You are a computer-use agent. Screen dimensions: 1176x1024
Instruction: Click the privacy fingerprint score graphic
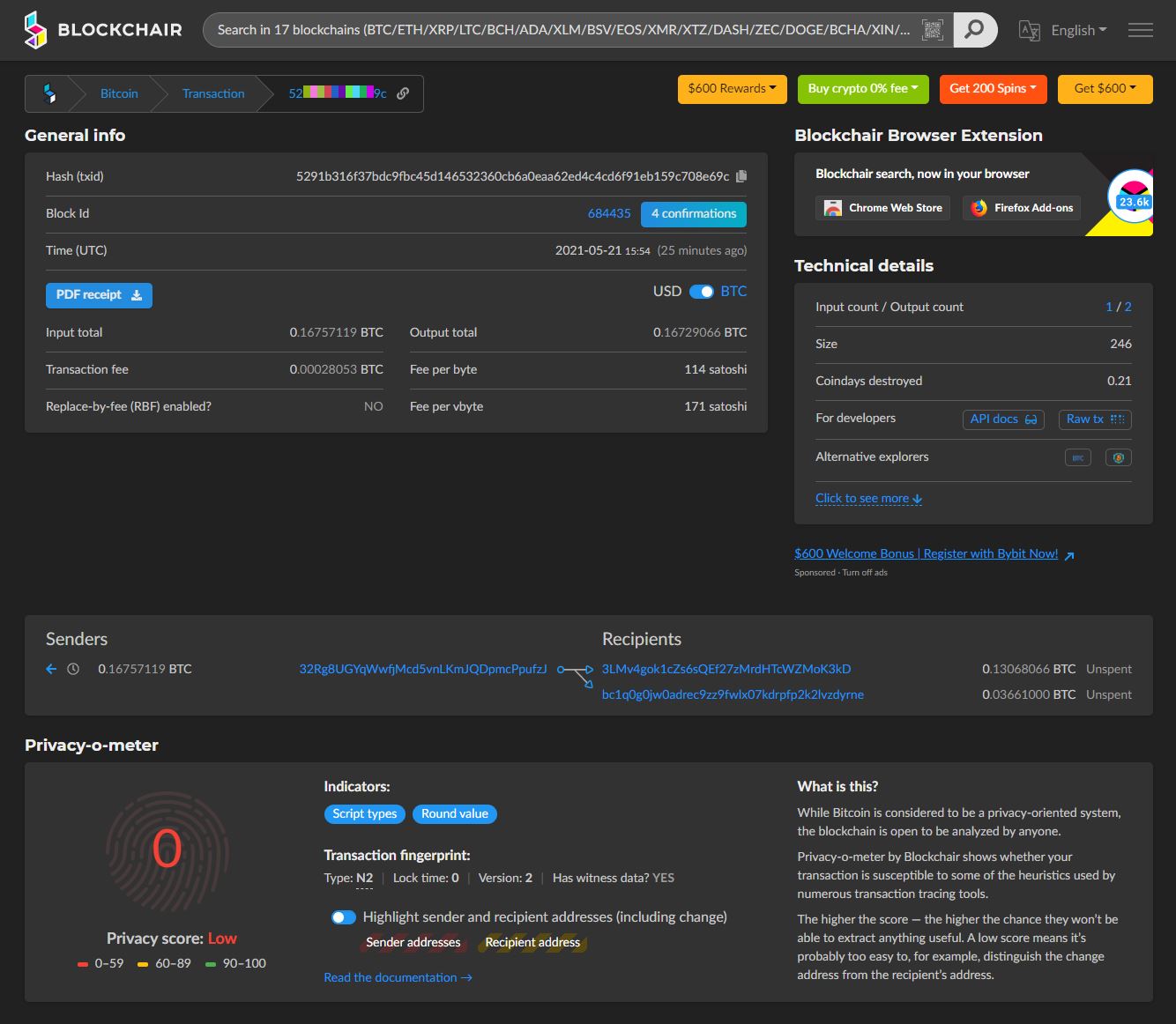pyautogui.click(x=167, y=850)
